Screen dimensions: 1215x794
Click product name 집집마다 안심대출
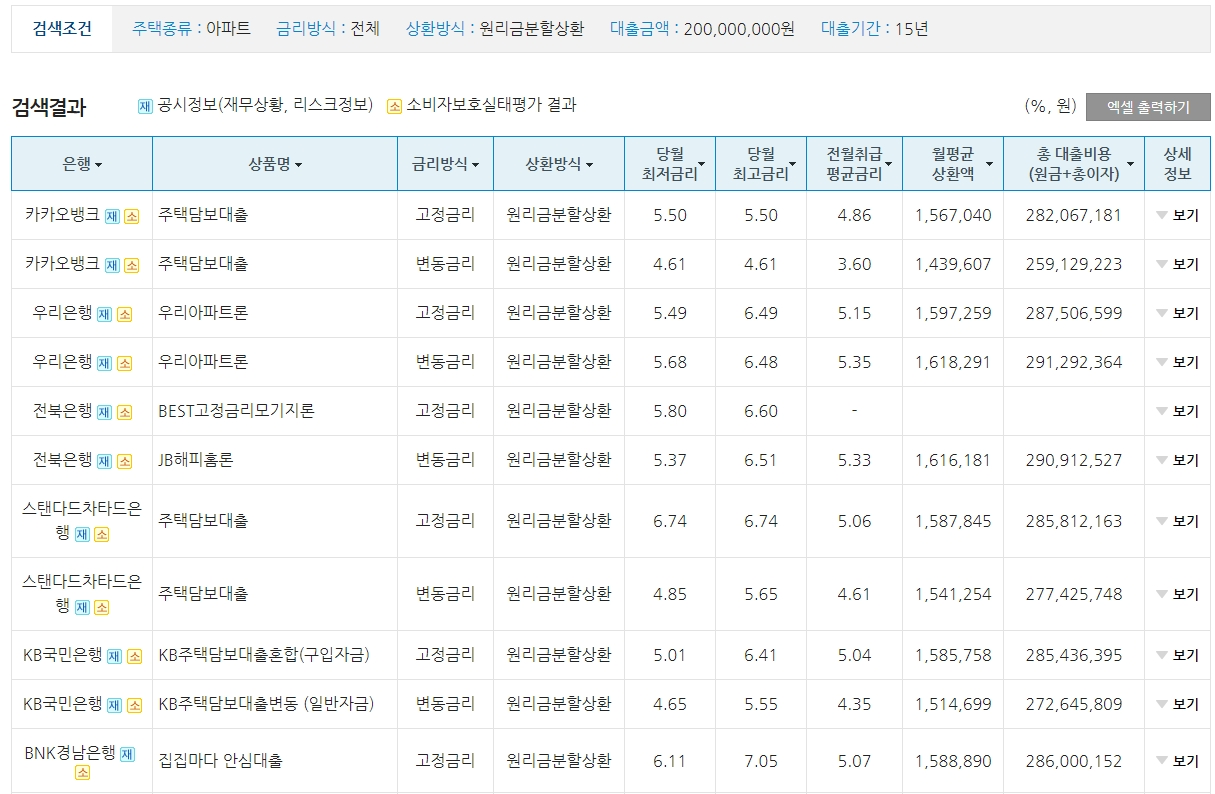click(x=220, y=761)
